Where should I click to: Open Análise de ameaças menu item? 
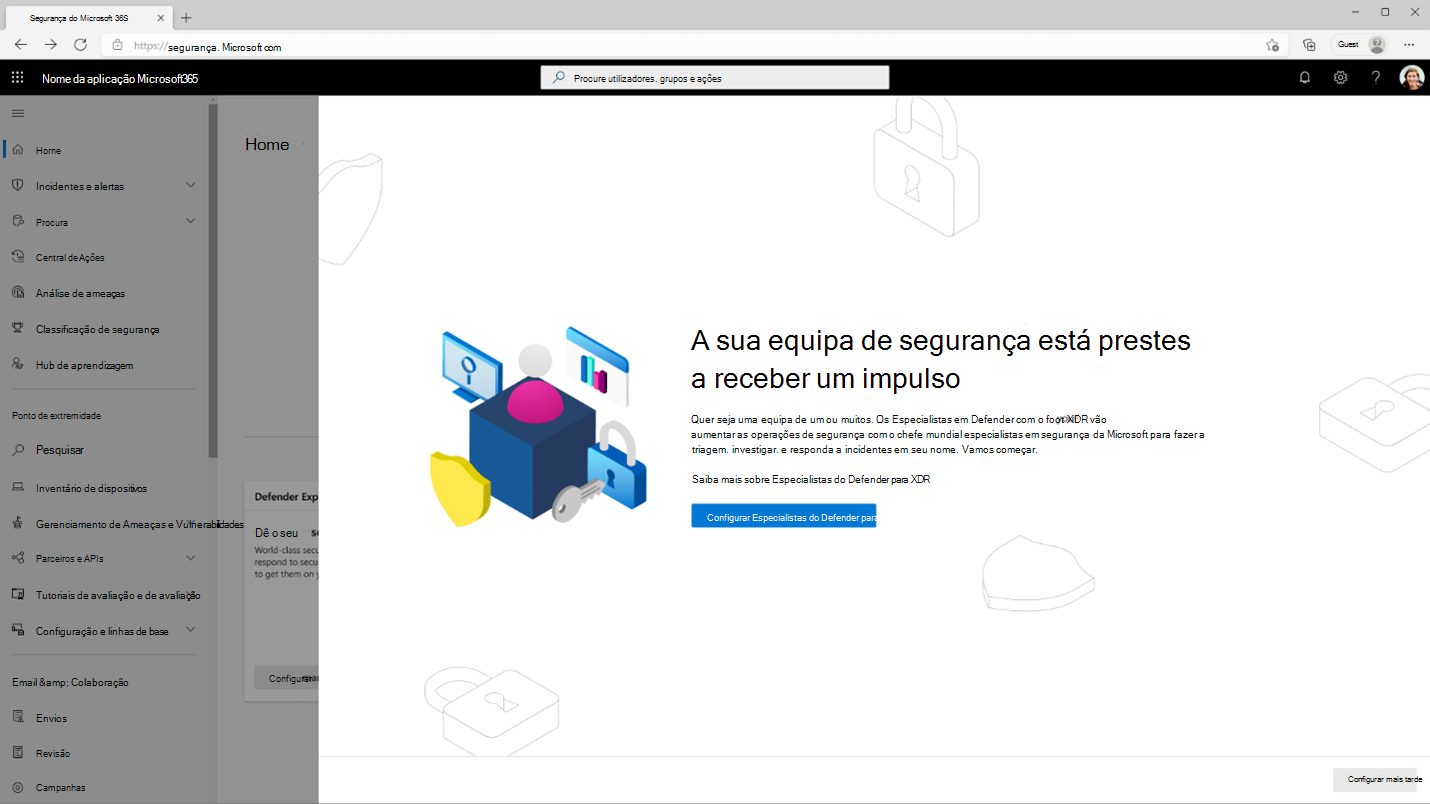coord(80,294)
